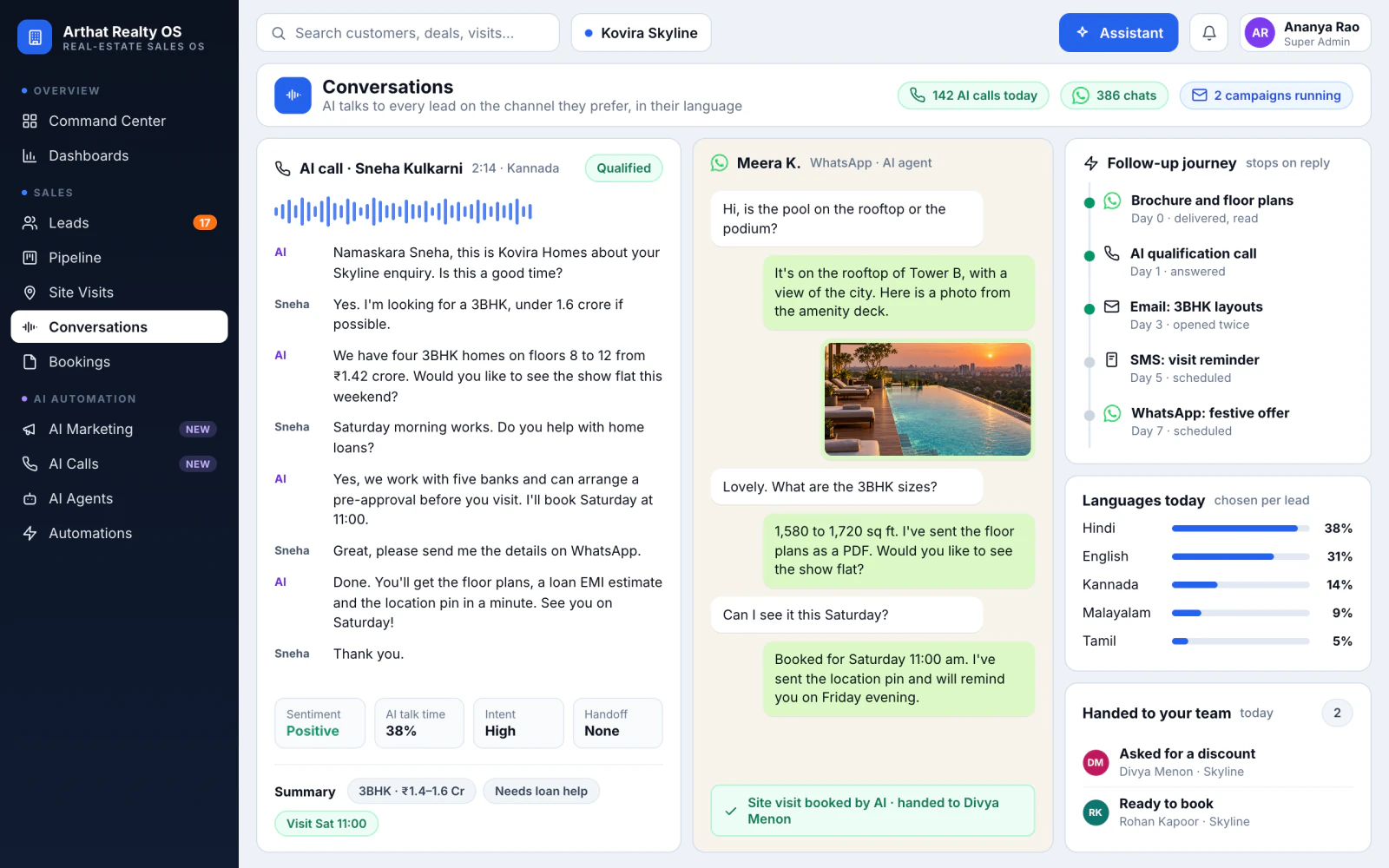The width and height of the screenshot is (1389, 868).
Task: Click the Tamil 5% value
Action: (1342, 641)
